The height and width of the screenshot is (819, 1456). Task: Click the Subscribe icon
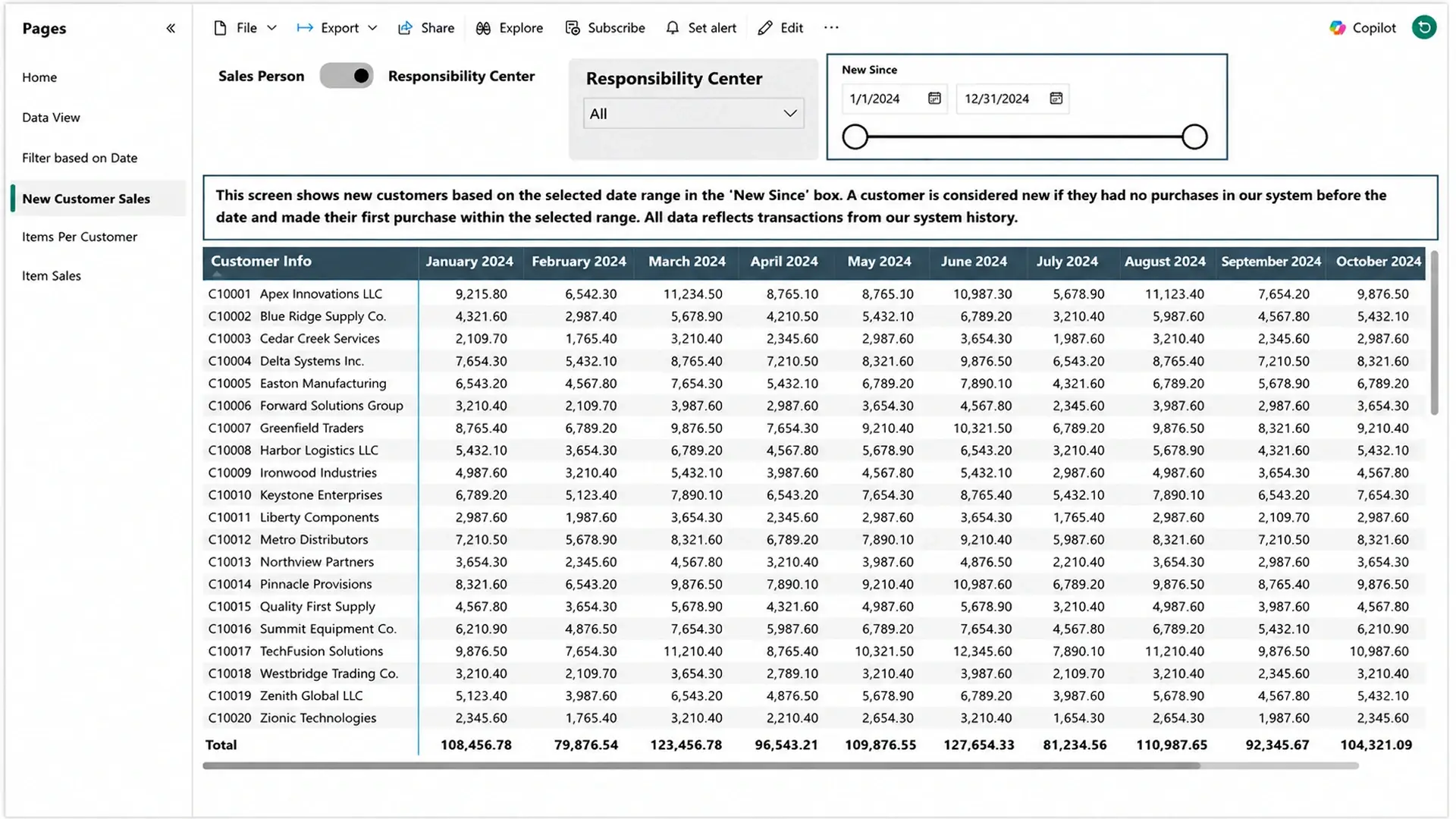[573, 28]
